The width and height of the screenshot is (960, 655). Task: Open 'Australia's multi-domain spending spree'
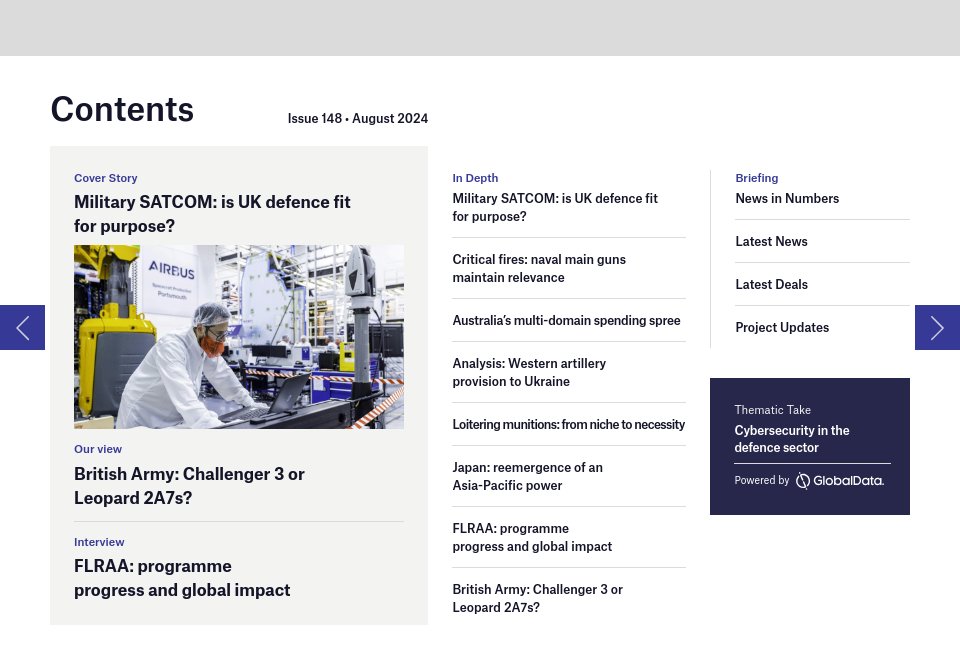(x=566, y=320)
